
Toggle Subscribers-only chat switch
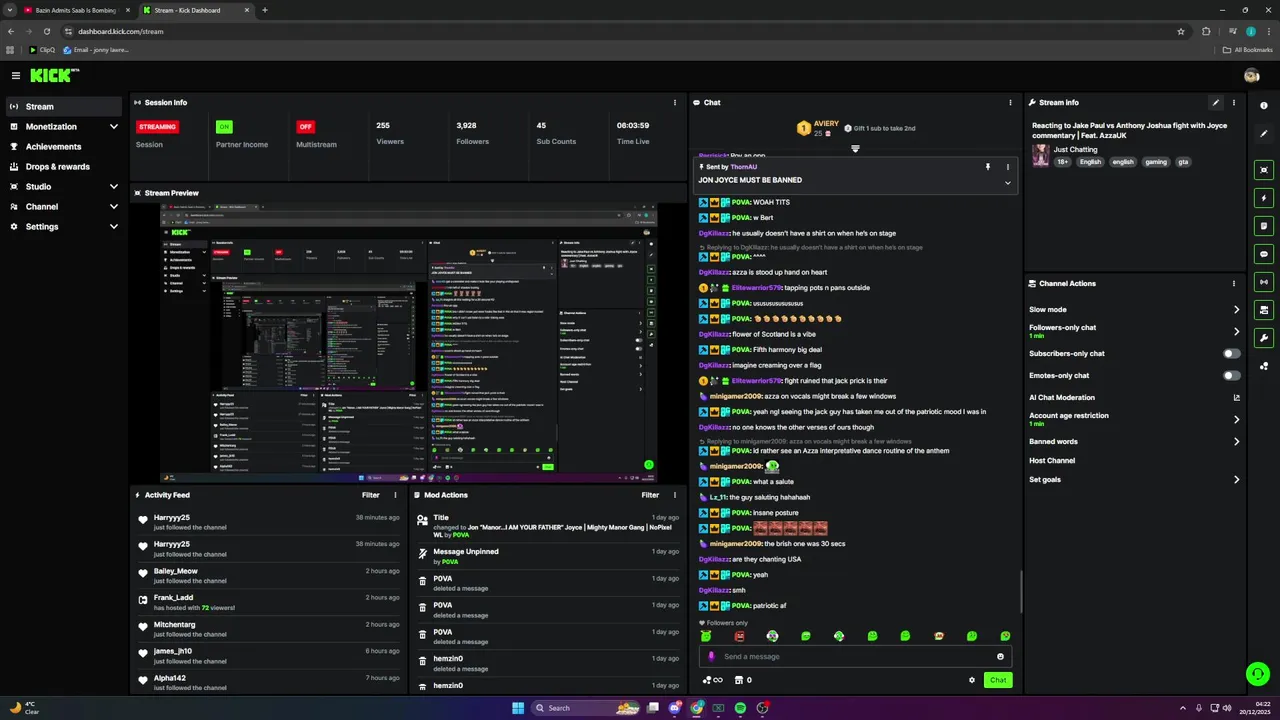point(1232,354)
